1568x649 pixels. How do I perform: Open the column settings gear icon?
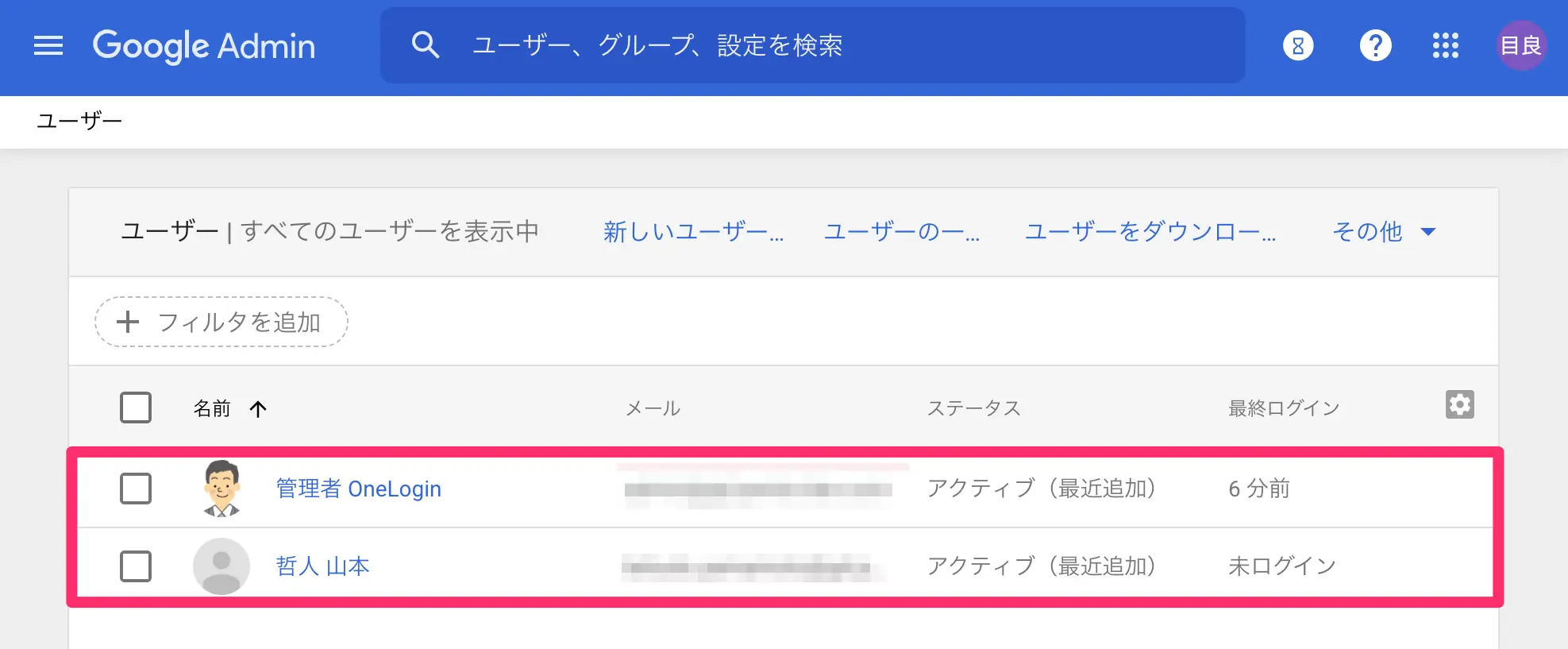coord(1459,405)
